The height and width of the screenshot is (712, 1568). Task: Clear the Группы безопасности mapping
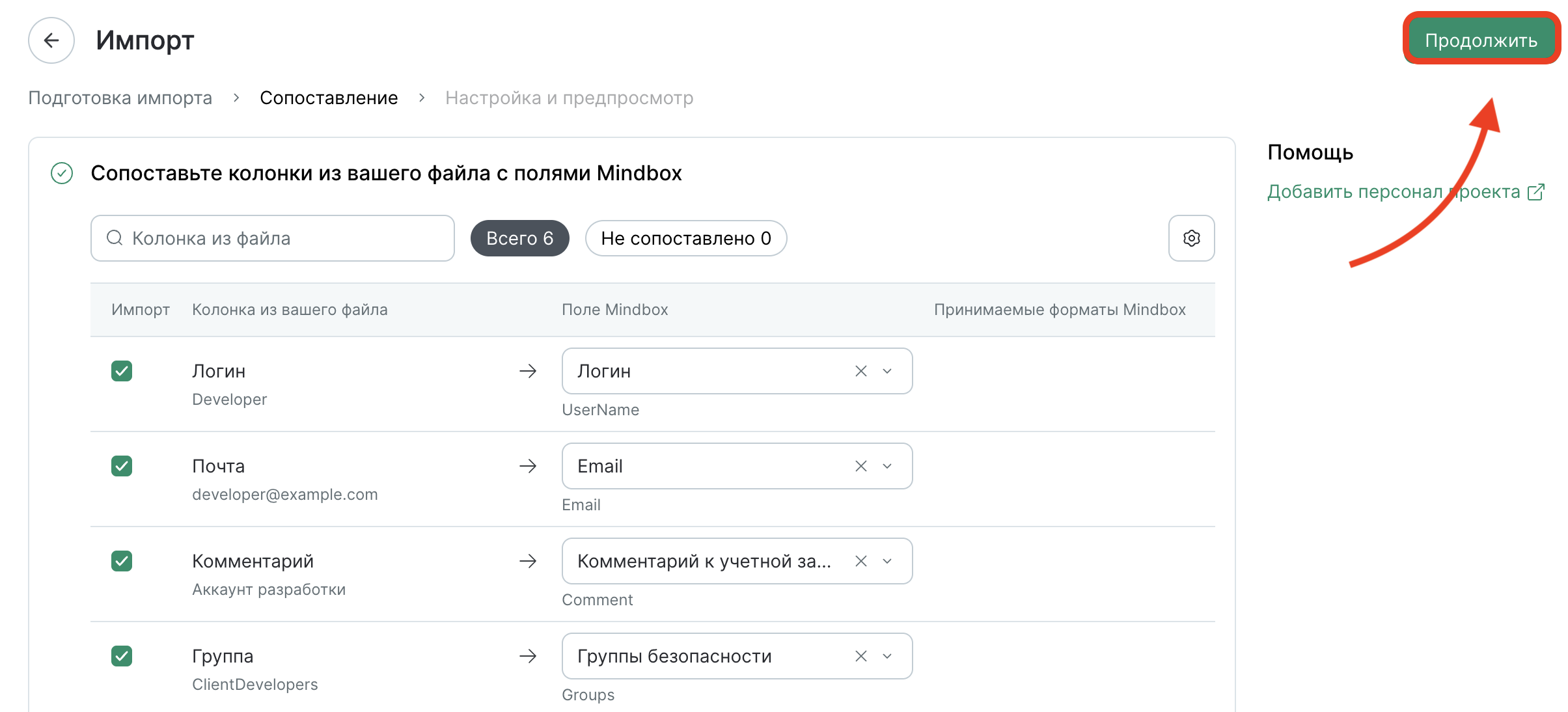click(x=860, y=656)
